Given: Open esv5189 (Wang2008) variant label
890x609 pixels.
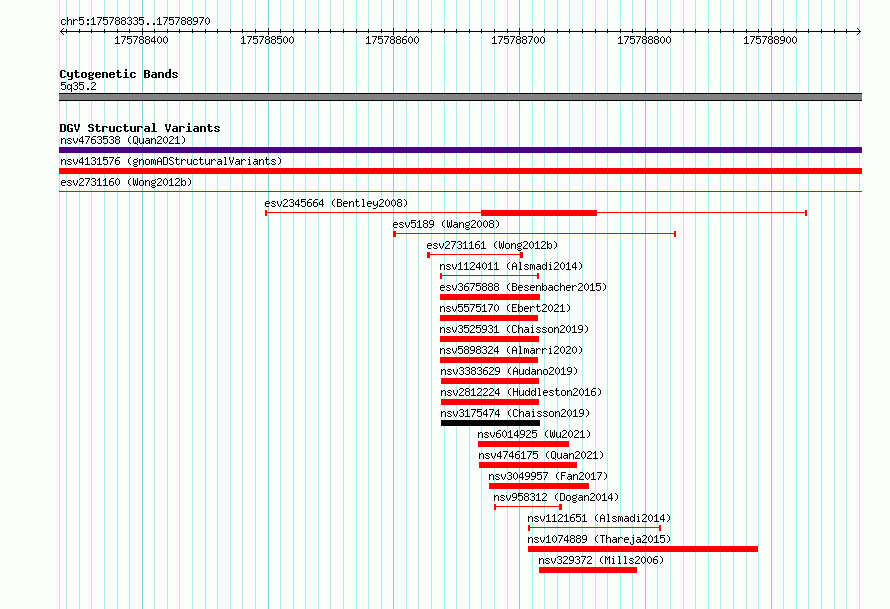Looking at the screenshot, I should (x=446, y=224).
